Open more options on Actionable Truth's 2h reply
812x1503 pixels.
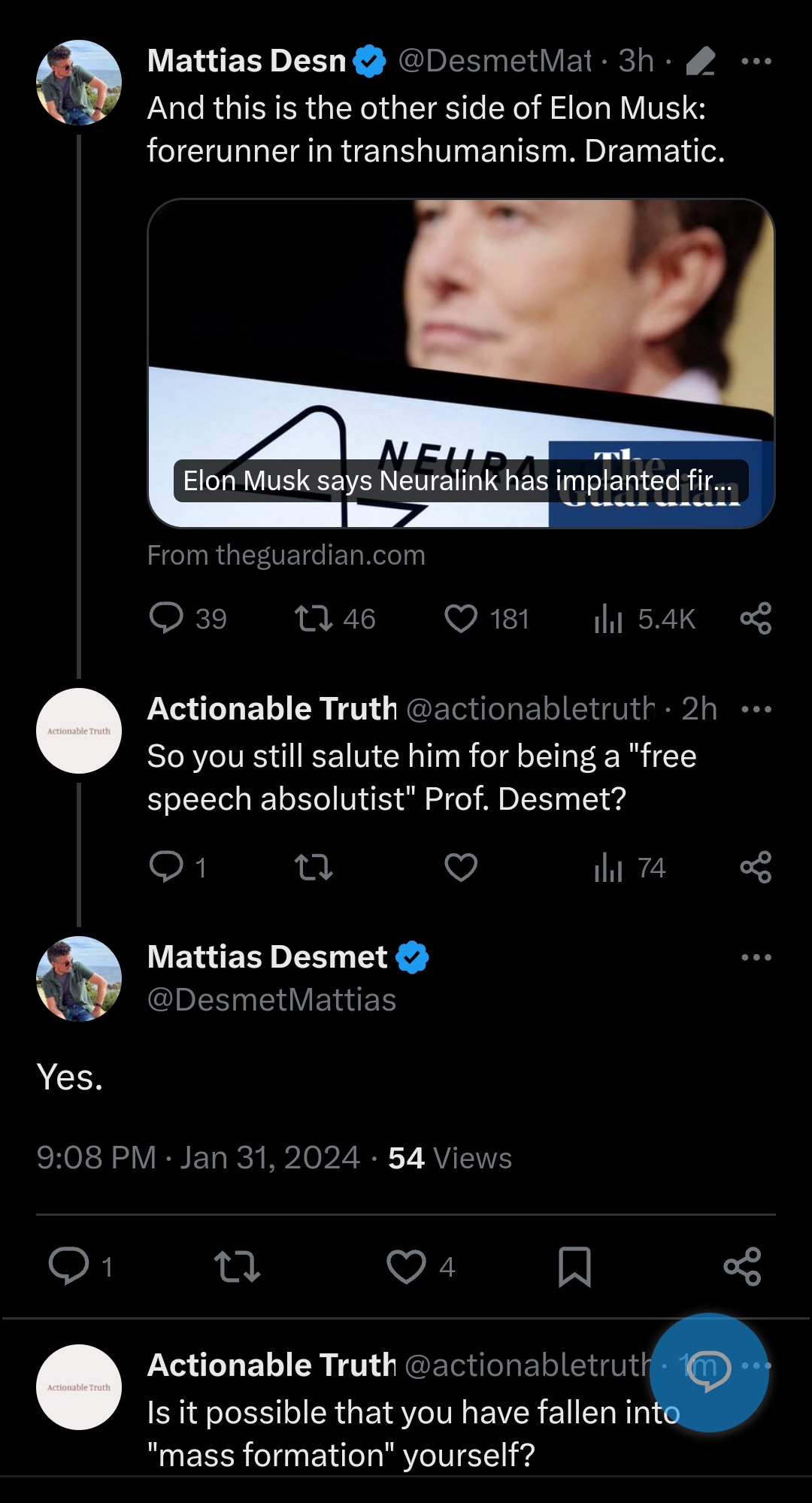pyautogui.click(x=756, y=709)
